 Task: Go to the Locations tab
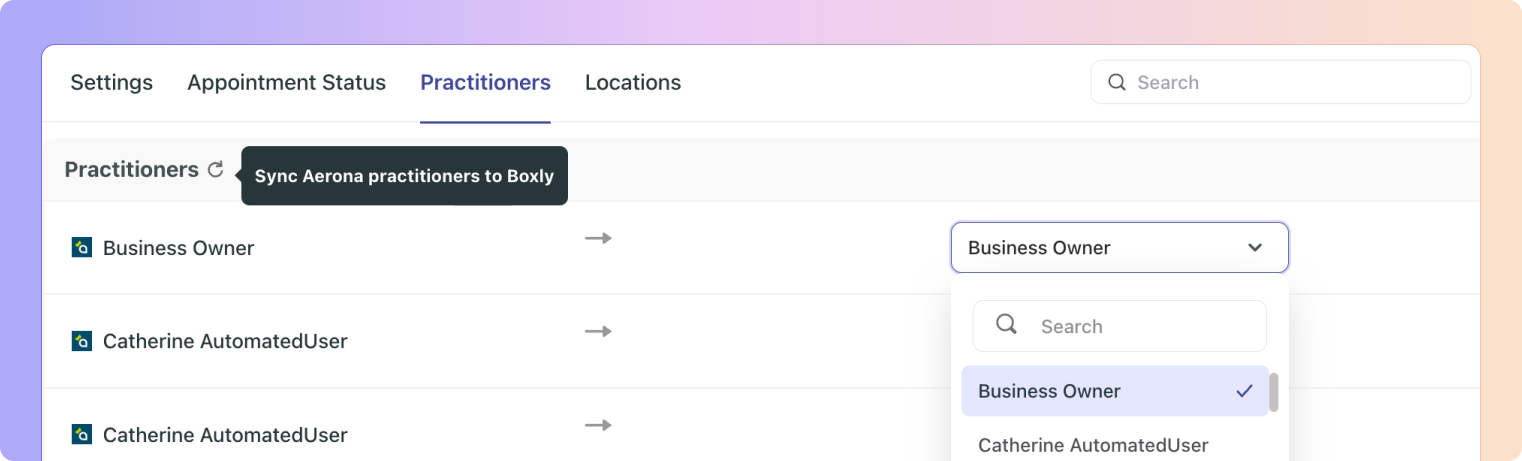tap(633, 83)
